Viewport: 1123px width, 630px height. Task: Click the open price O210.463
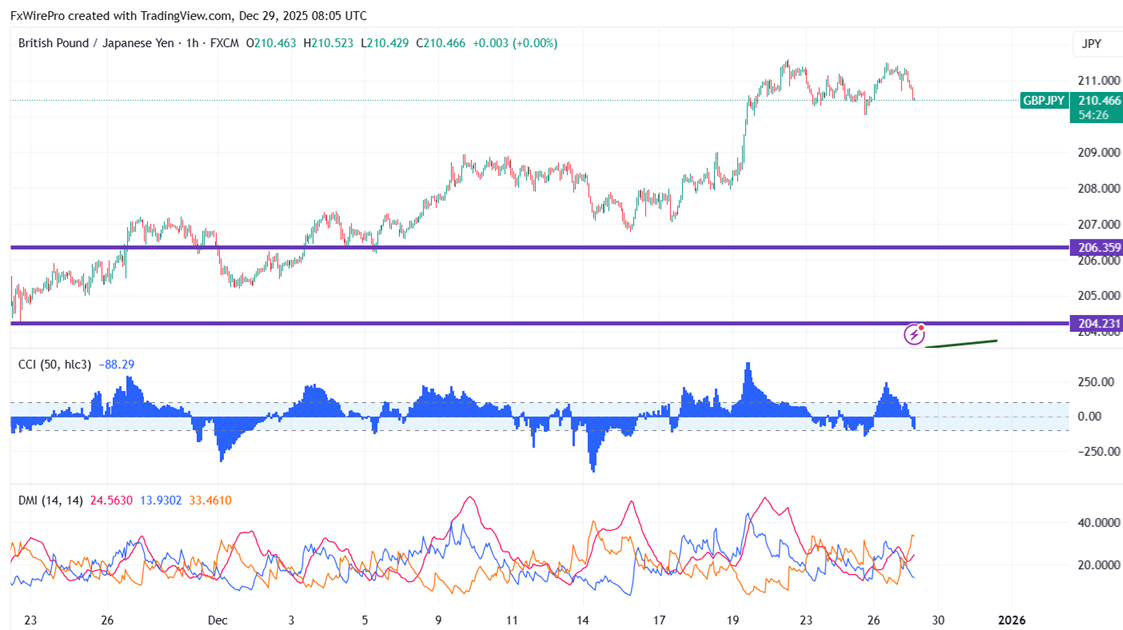(271, 43)
